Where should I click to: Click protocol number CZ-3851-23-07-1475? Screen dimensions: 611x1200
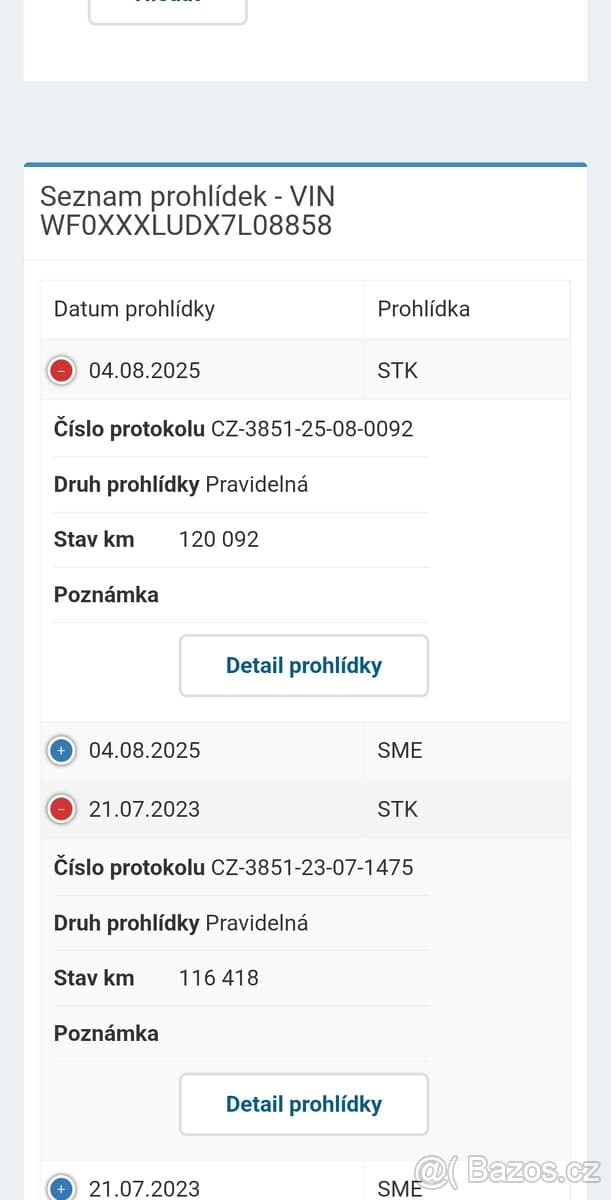coord(312,868)
